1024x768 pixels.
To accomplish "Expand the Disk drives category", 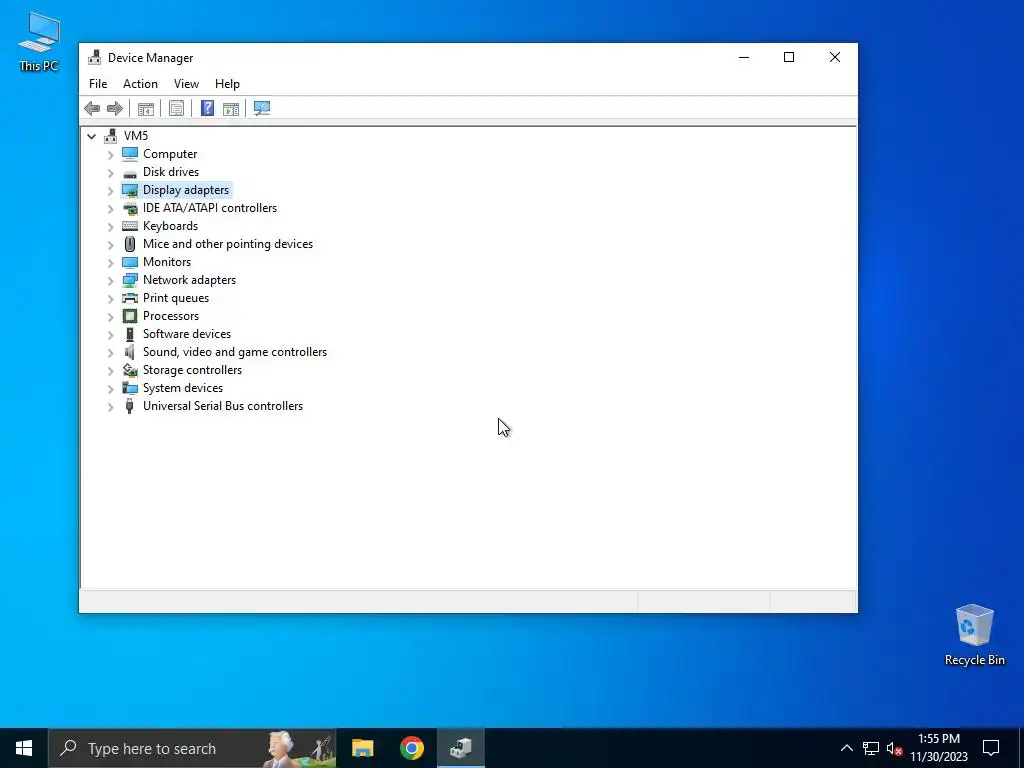I will point(110,173).
